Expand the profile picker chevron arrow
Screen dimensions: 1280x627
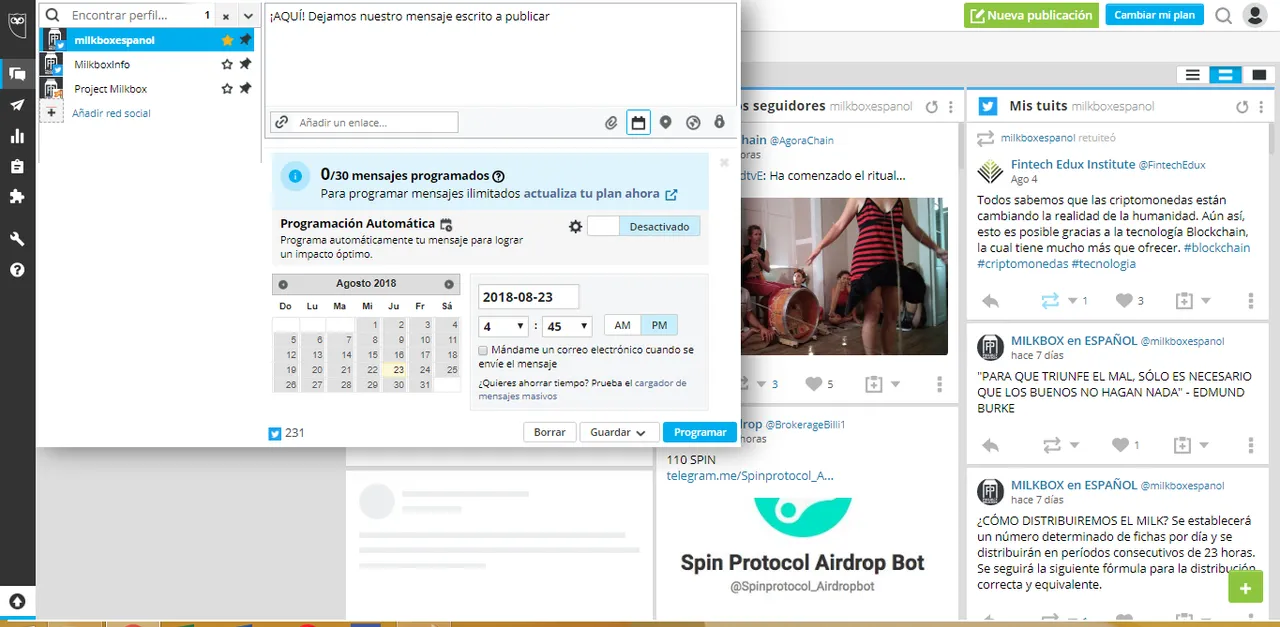(x=248, y=16)
